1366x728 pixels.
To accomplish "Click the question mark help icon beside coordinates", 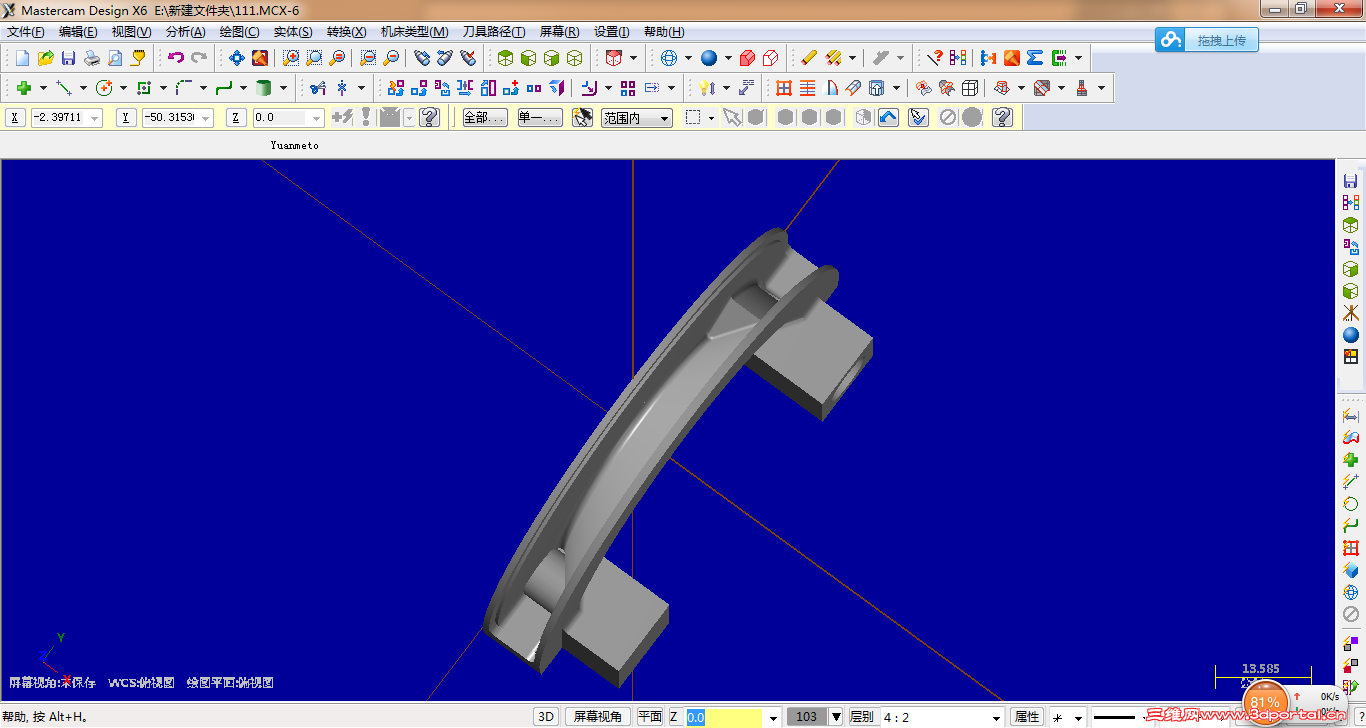I will click(x=430, y=118).
